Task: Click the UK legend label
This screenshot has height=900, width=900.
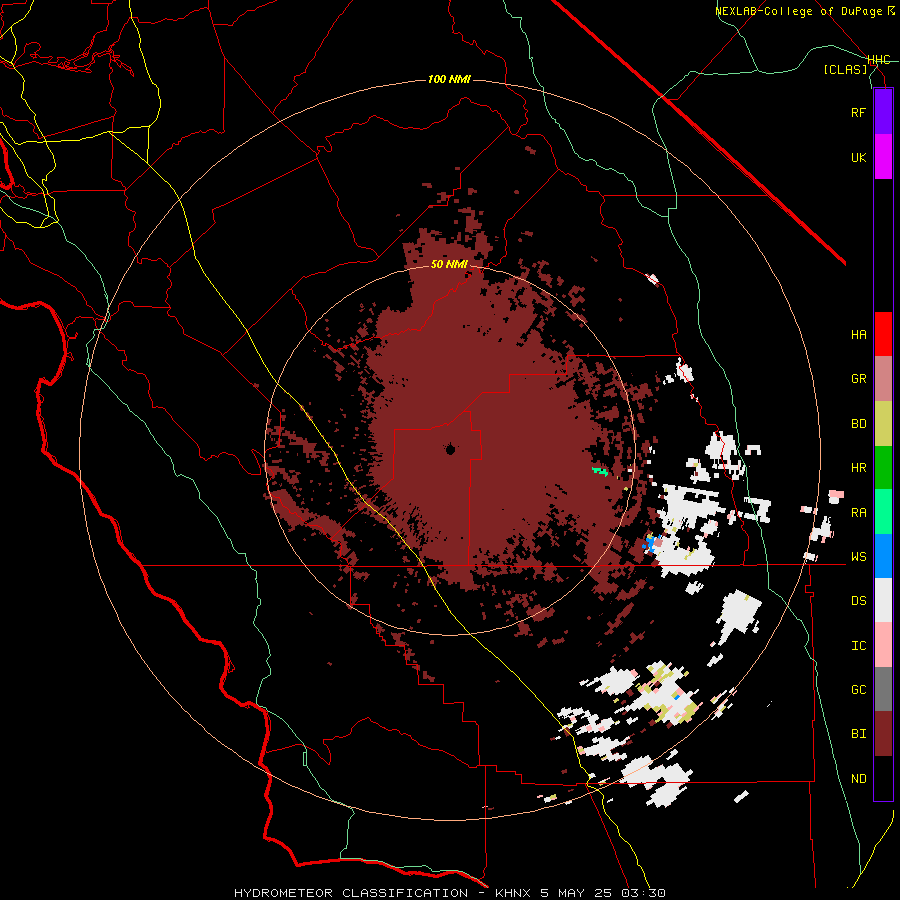Action: [858, 157]
